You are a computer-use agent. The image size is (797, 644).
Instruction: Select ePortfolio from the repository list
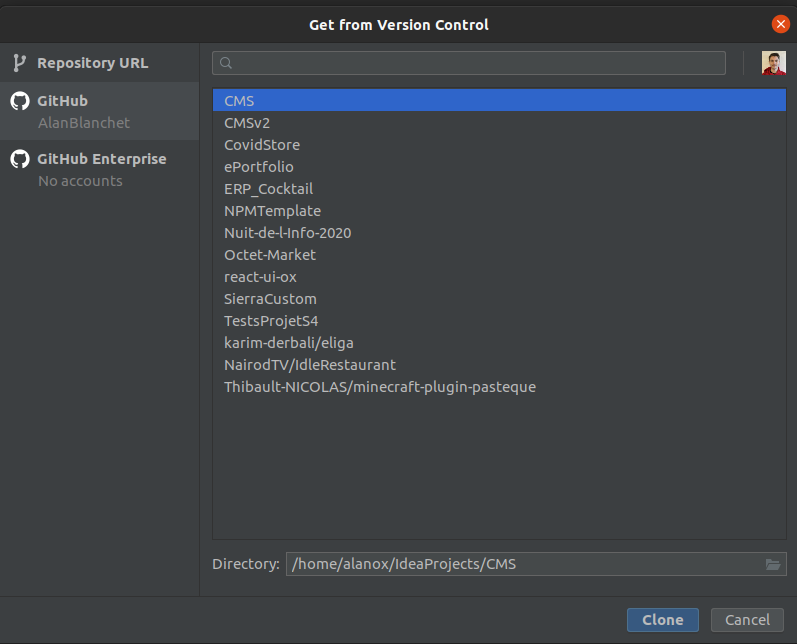tap(259, 167)
